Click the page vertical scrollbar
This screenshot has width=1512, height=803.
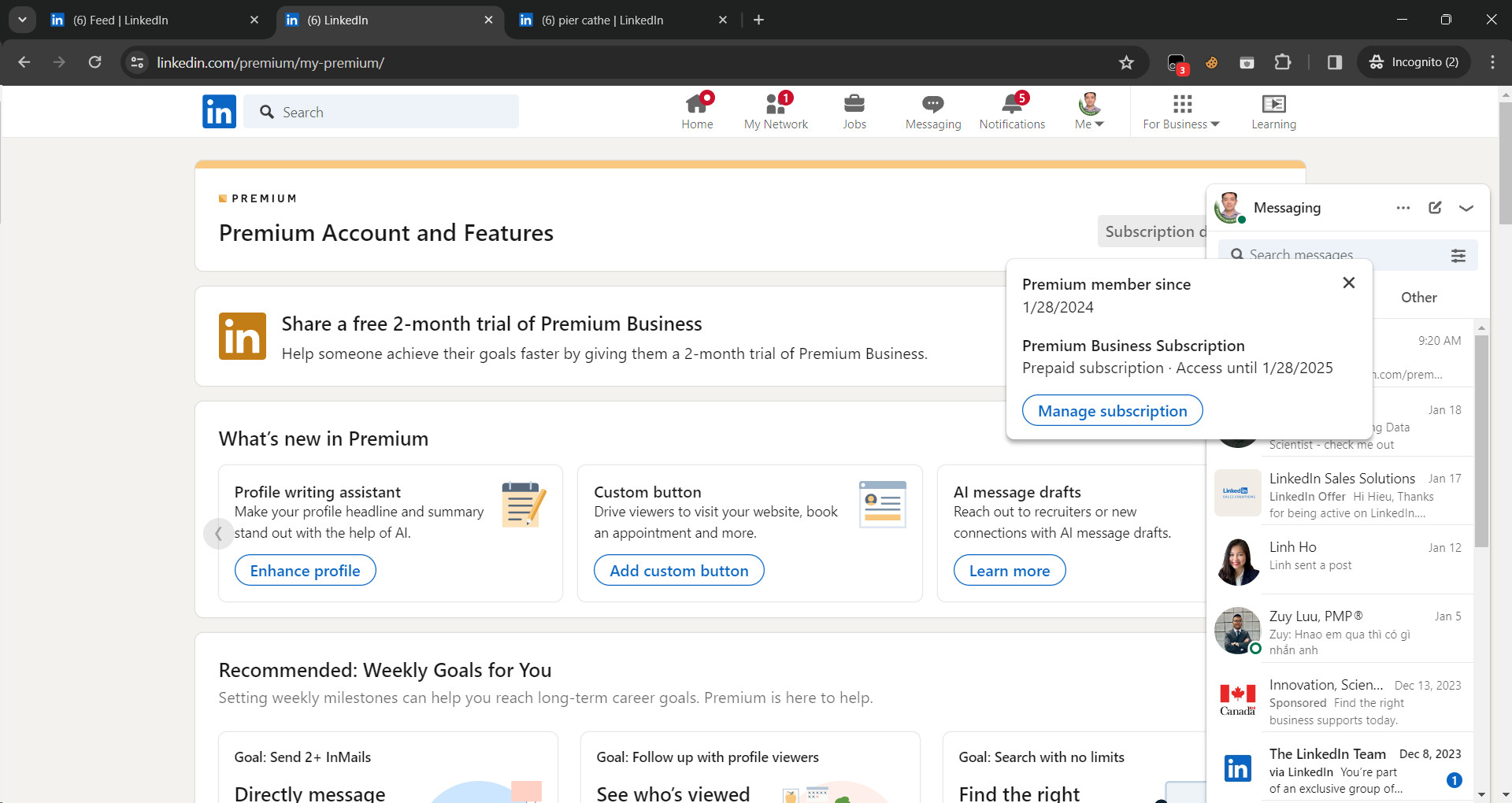(1505, 163)
